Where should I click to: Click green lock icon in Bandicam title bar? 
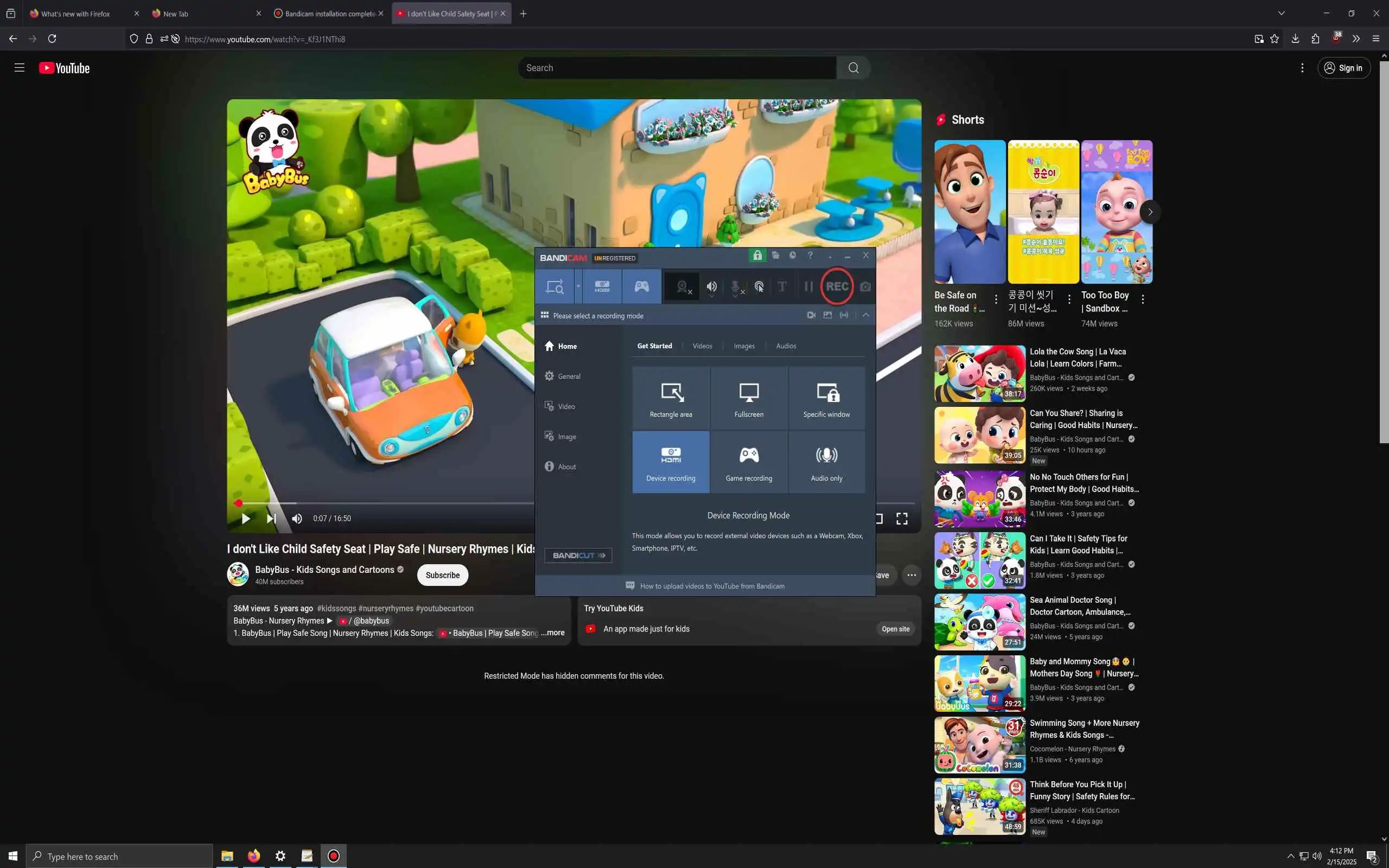tap(757, 256)
